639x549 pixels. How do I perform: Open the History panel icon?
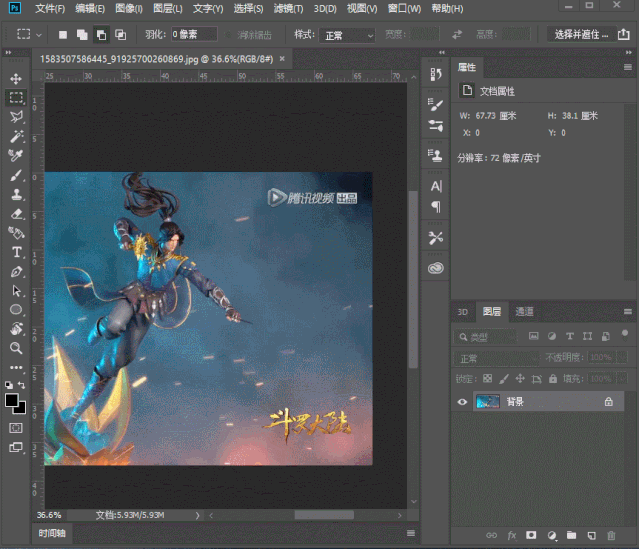pos(436,74)
